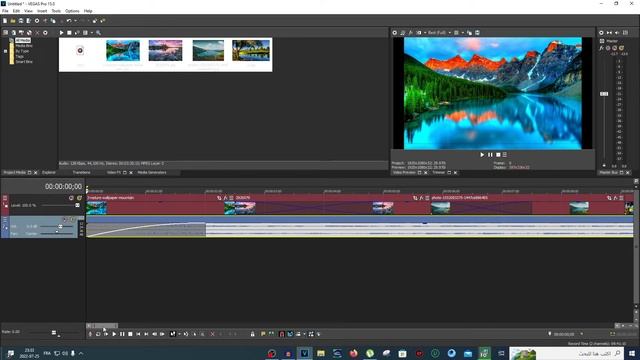Switch to the Explorer tab
The image size is (640, 360).
[x=49, y=173]
